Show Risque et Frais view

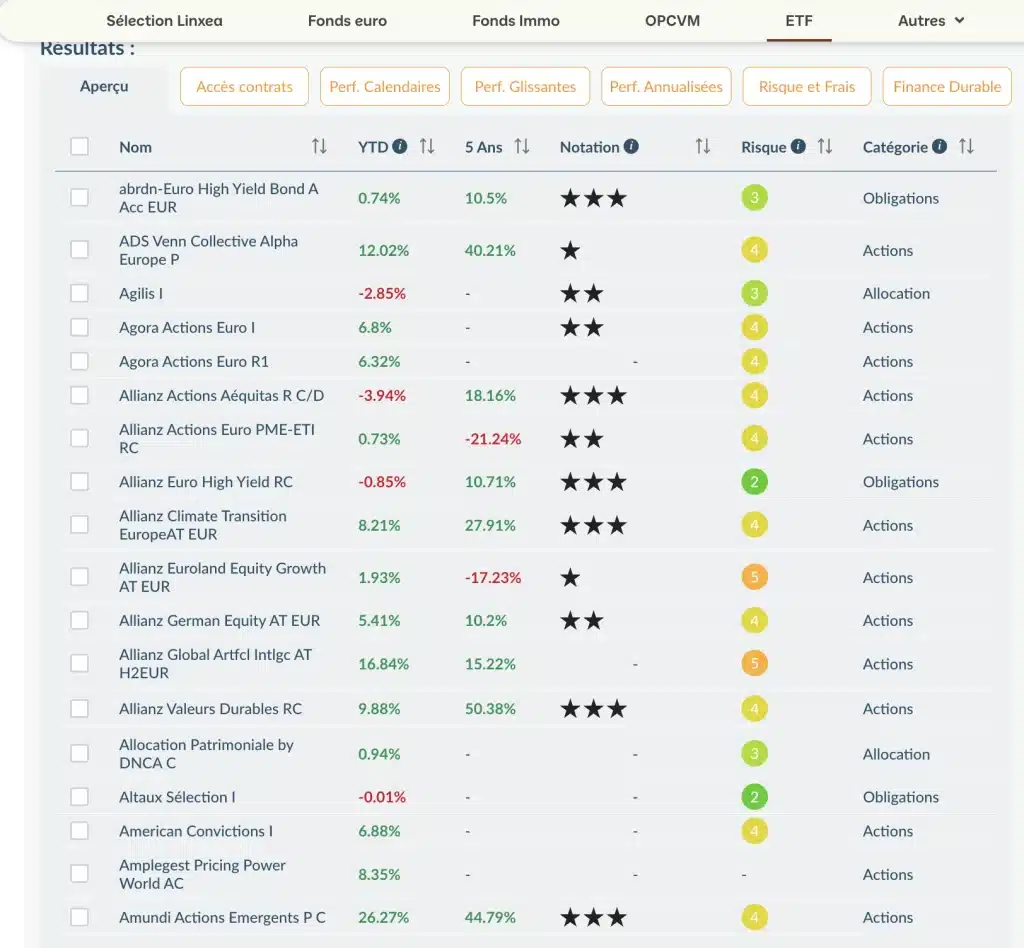coord(807,86)
